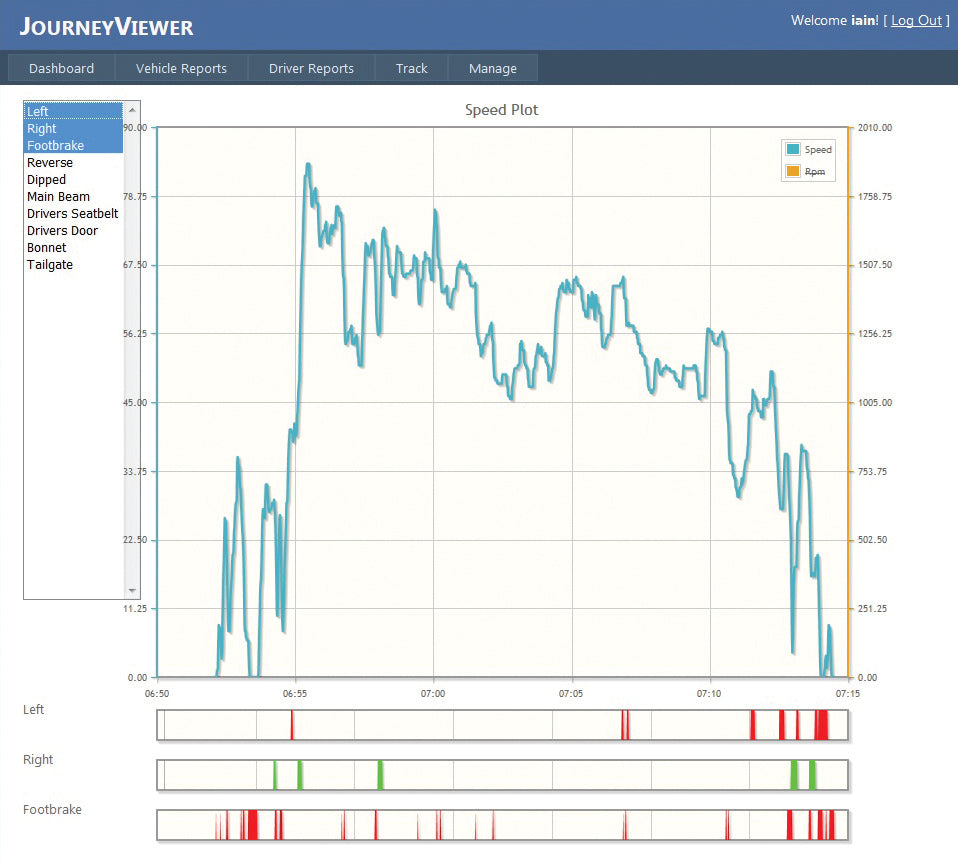The width and height of the screenshot is (958, 862).
Task: Select Drivers Seatbelt option
Action: click(72, 214)
